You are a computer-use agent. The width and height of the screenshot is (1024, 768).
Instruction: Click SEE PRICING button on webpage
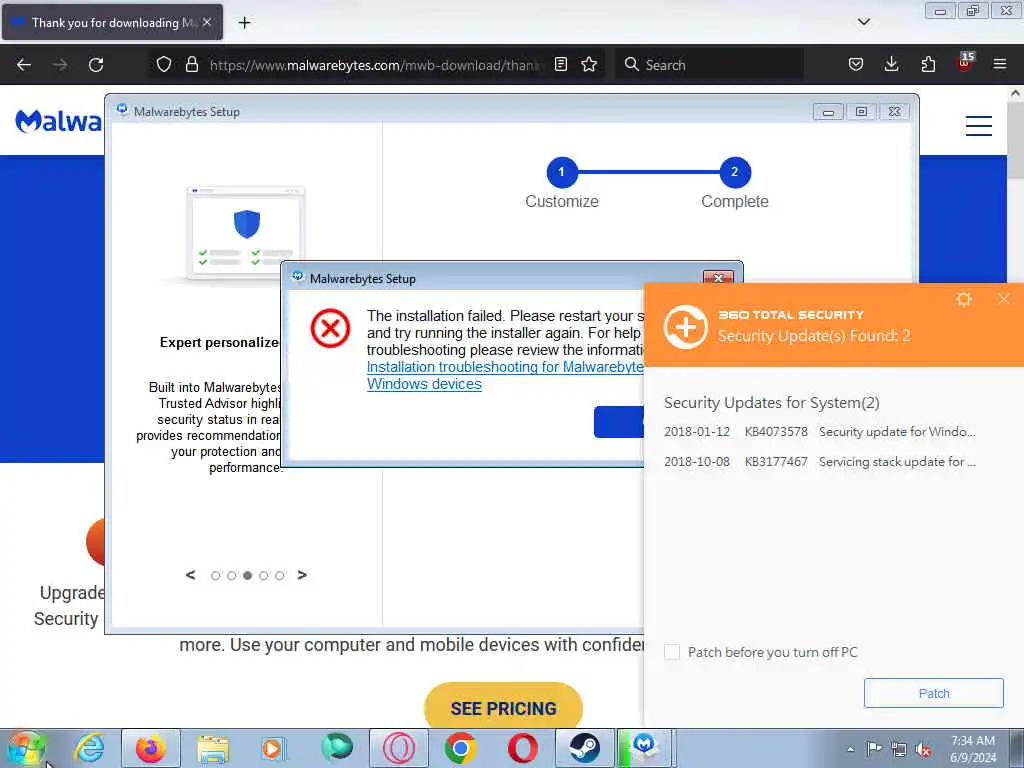503,708
